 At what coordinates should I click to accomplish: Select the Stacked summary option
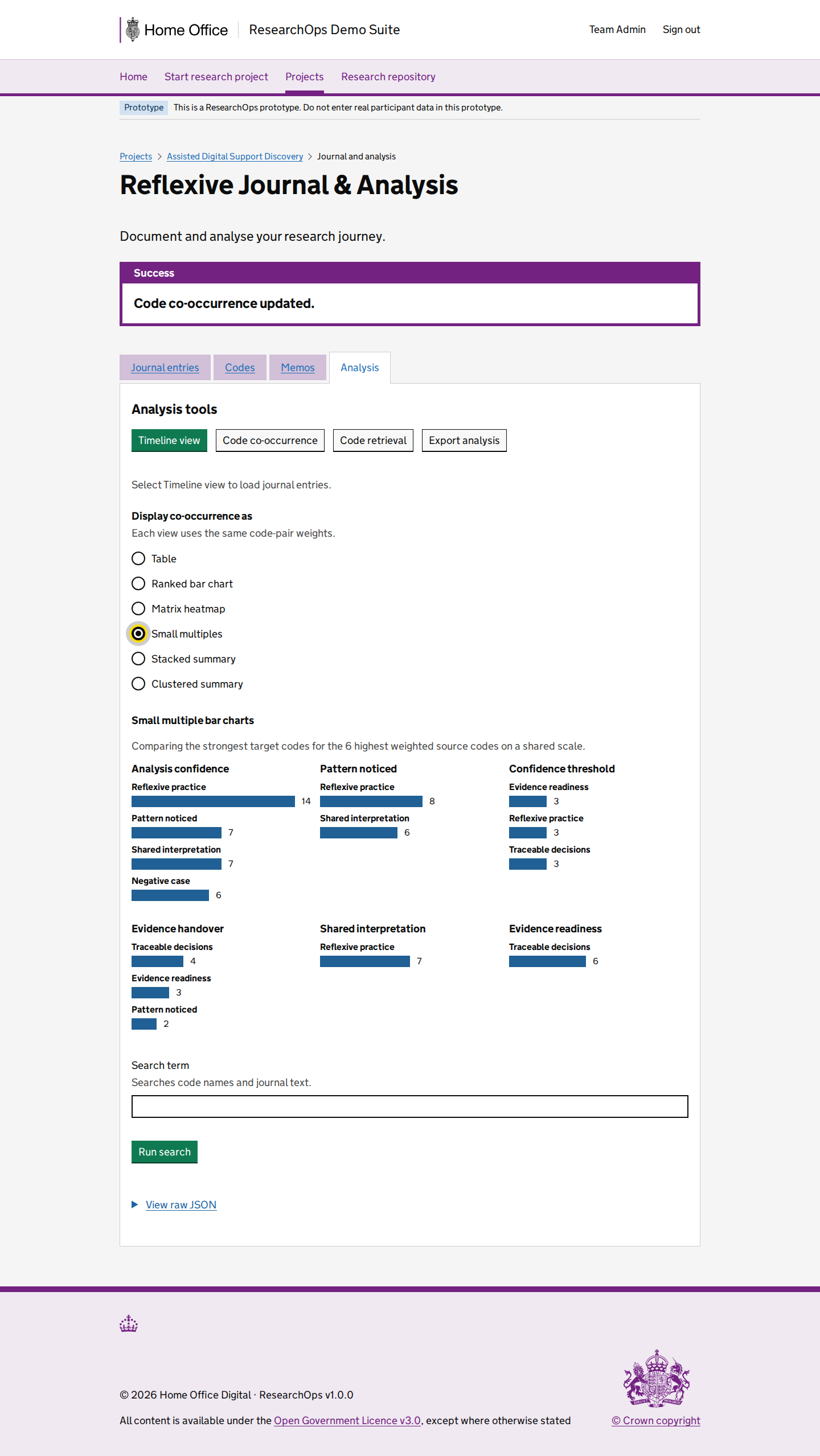[138, 659]
